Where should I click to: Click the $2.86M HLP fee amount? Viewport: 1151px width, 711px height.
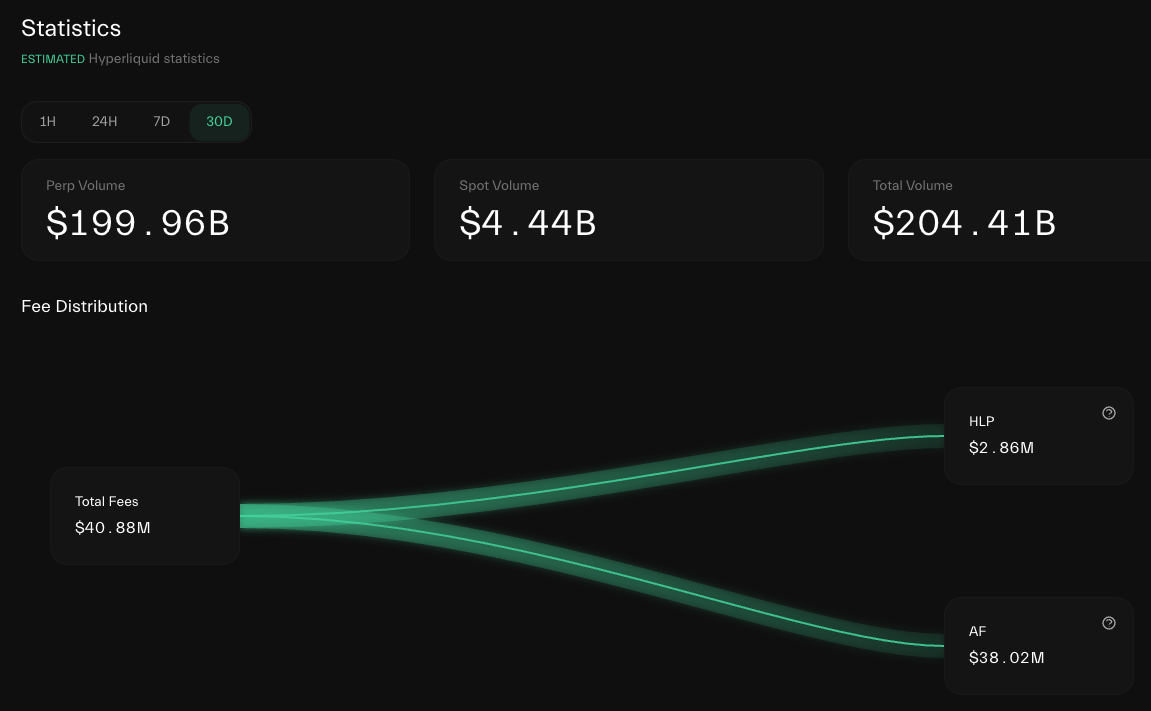tap(1001, 448)
